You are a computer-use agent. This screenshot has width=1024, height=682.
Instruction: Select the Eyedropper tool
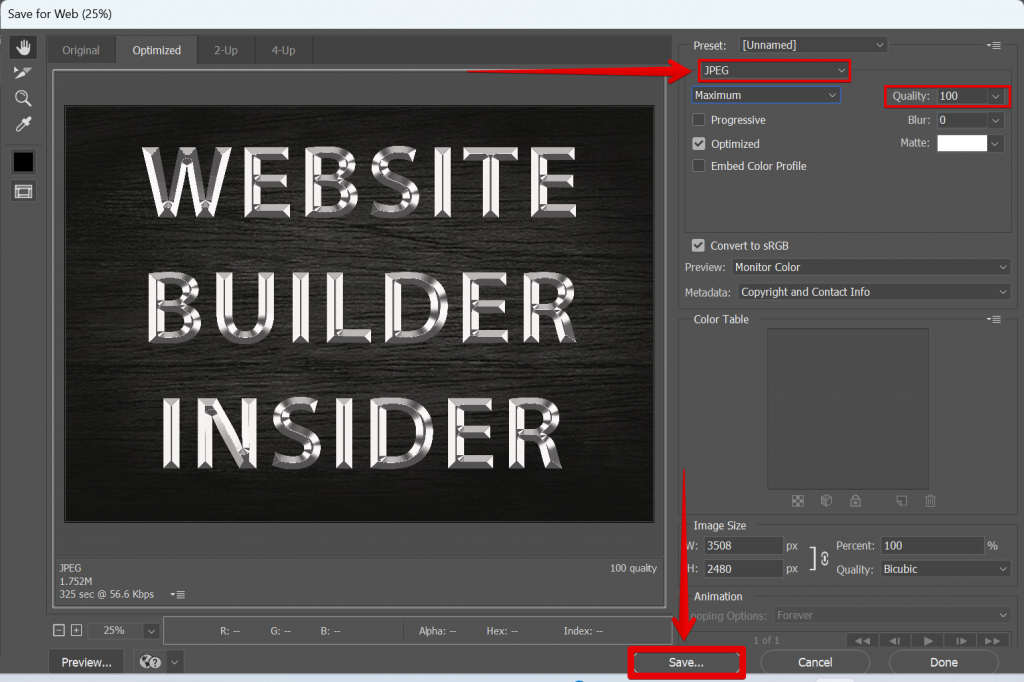(x=22, y=124)
